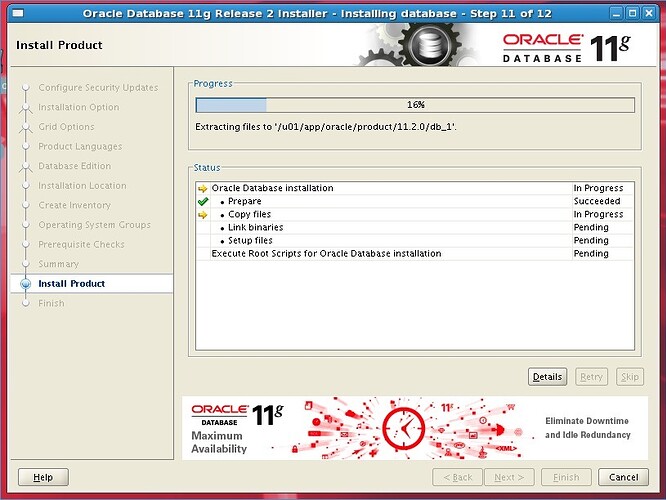Open Help from the bottom-left button

pyautogui.click(x=43, y=477)
